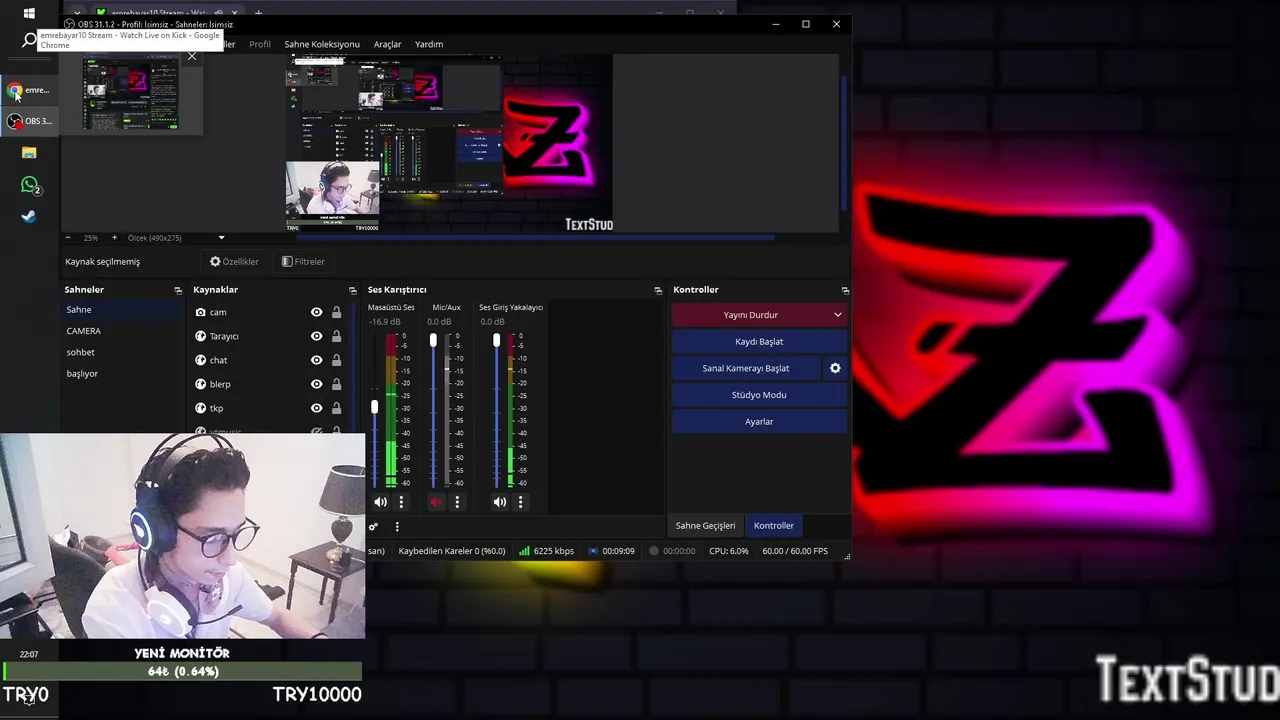
Task: Open WhatsApp from the taskbar
Action: tap(29, 185)
